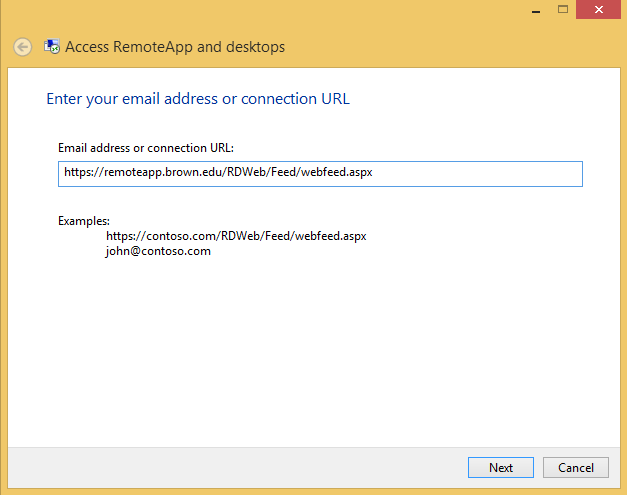627x495 pixels.
Task: Go back with the circular arrow button
Action: [22, 47]
